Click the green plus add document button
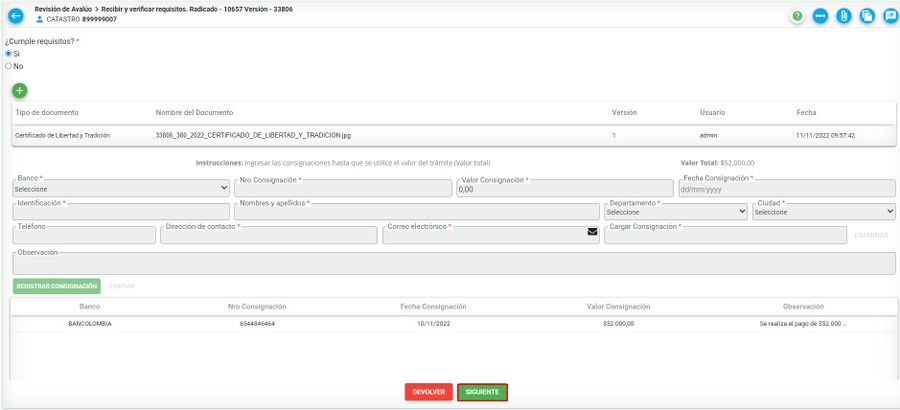This screenshot has width=900, height=410. coord(19,90)
